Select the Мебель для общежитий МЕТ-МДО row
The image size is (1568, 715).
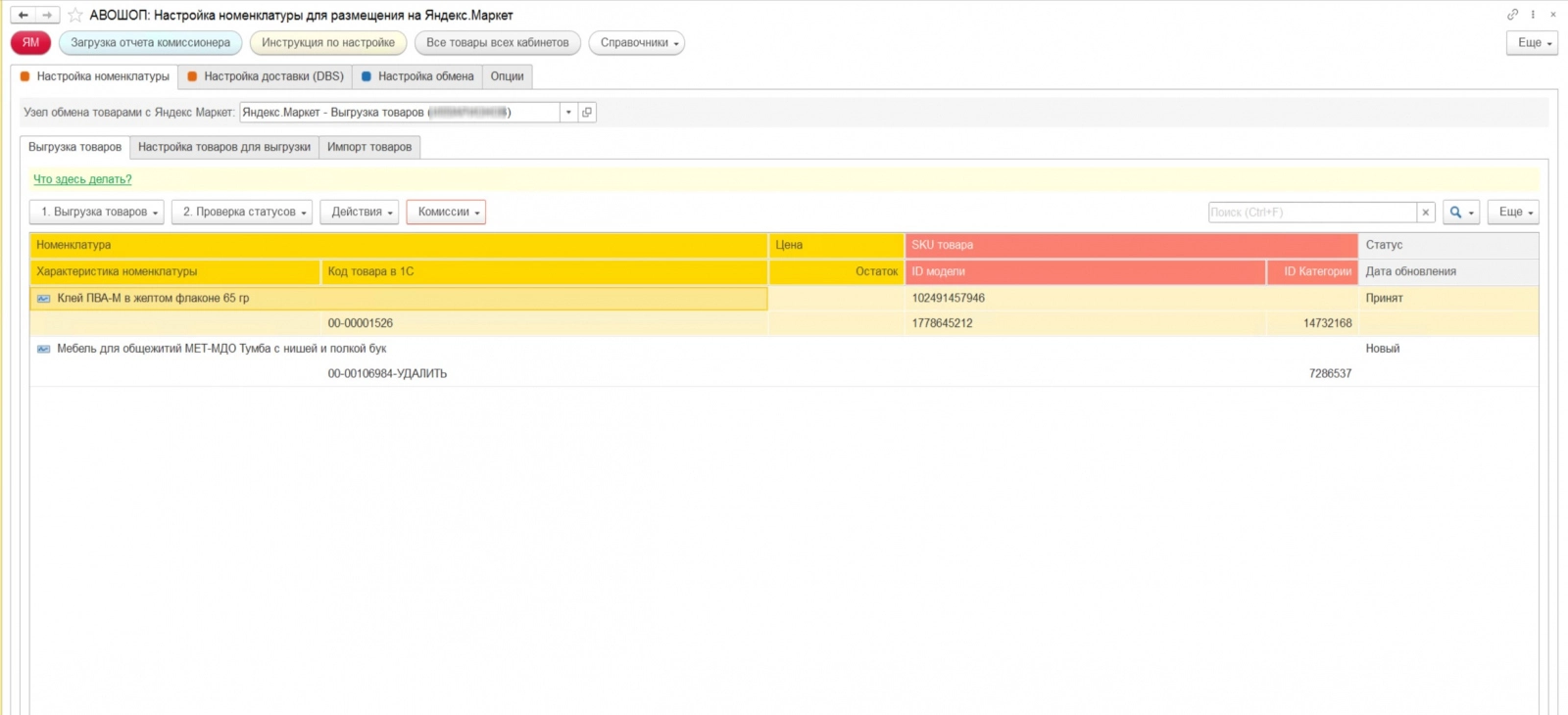coord(784,361)
